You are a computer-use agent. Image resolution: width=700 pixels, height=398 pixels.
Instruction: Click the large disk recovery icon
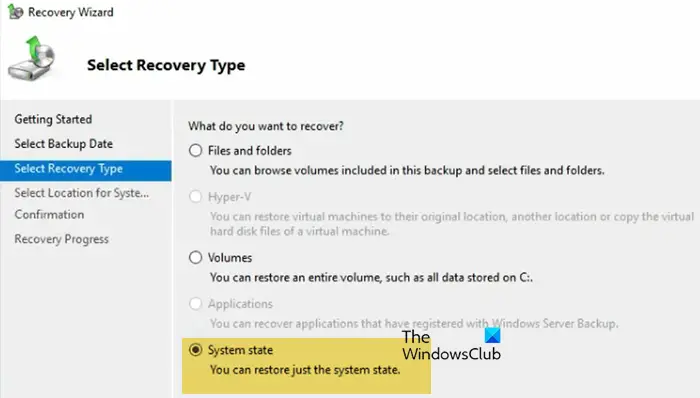click(31, 58)
